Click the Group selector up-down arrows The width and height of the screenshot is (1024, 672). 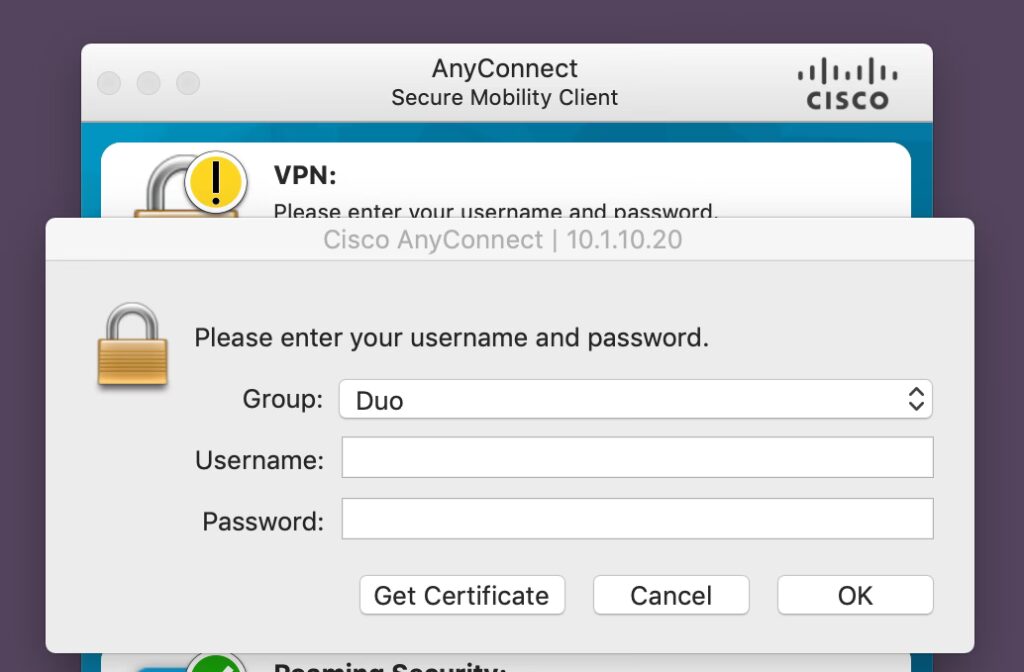915,400
